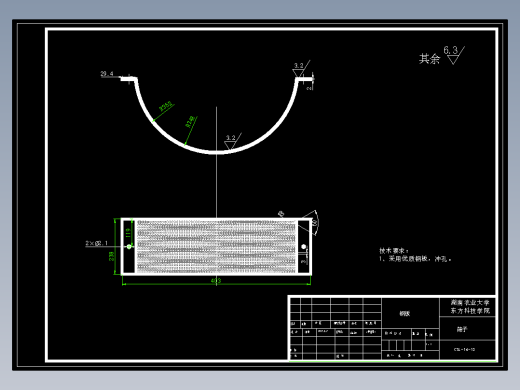Click the technical requirement line 1 text

coord(415,259)
